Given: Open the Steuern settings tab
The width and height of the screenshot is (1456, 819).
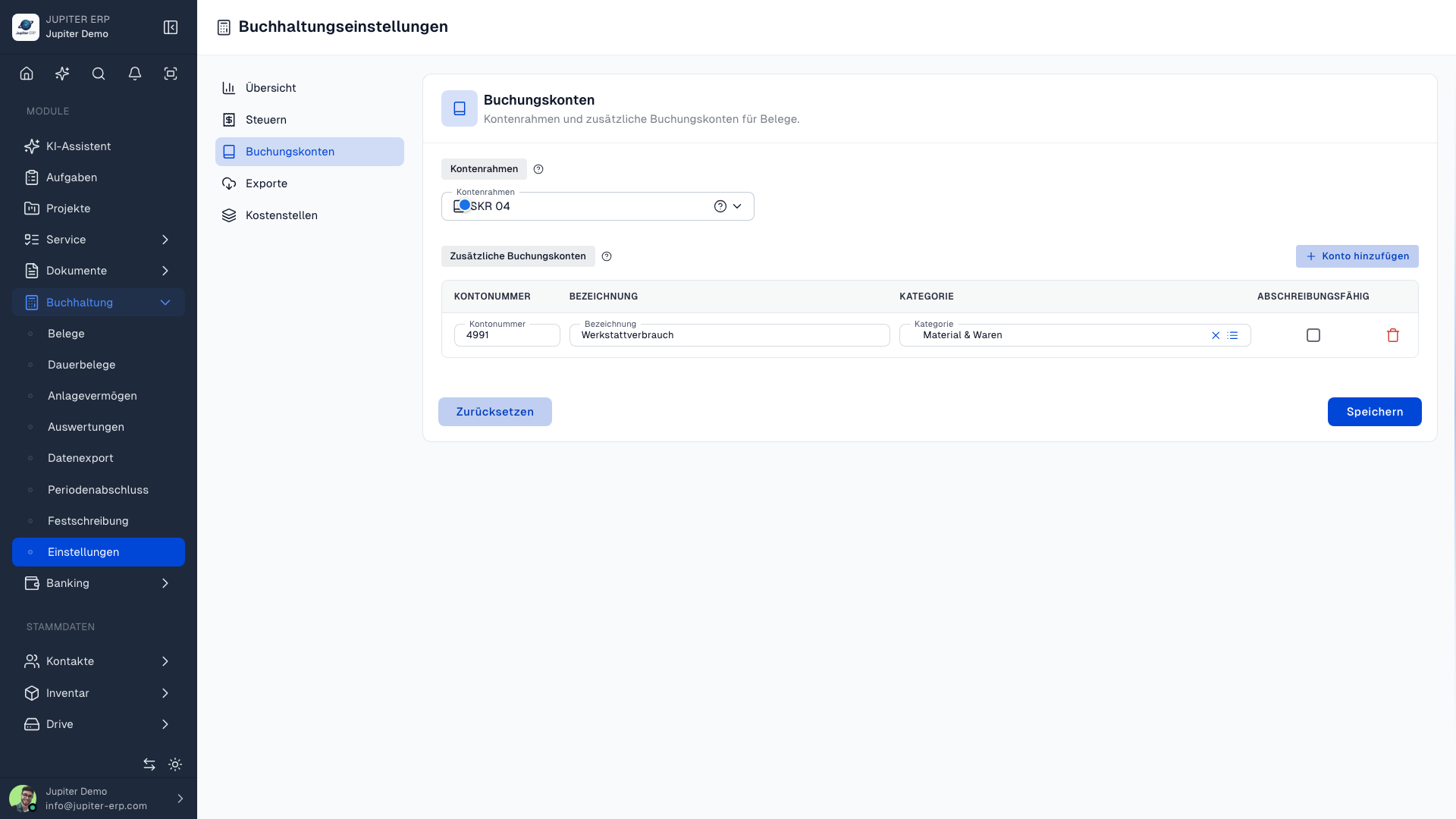Looking at the screenshot, I should pos(309,120).
